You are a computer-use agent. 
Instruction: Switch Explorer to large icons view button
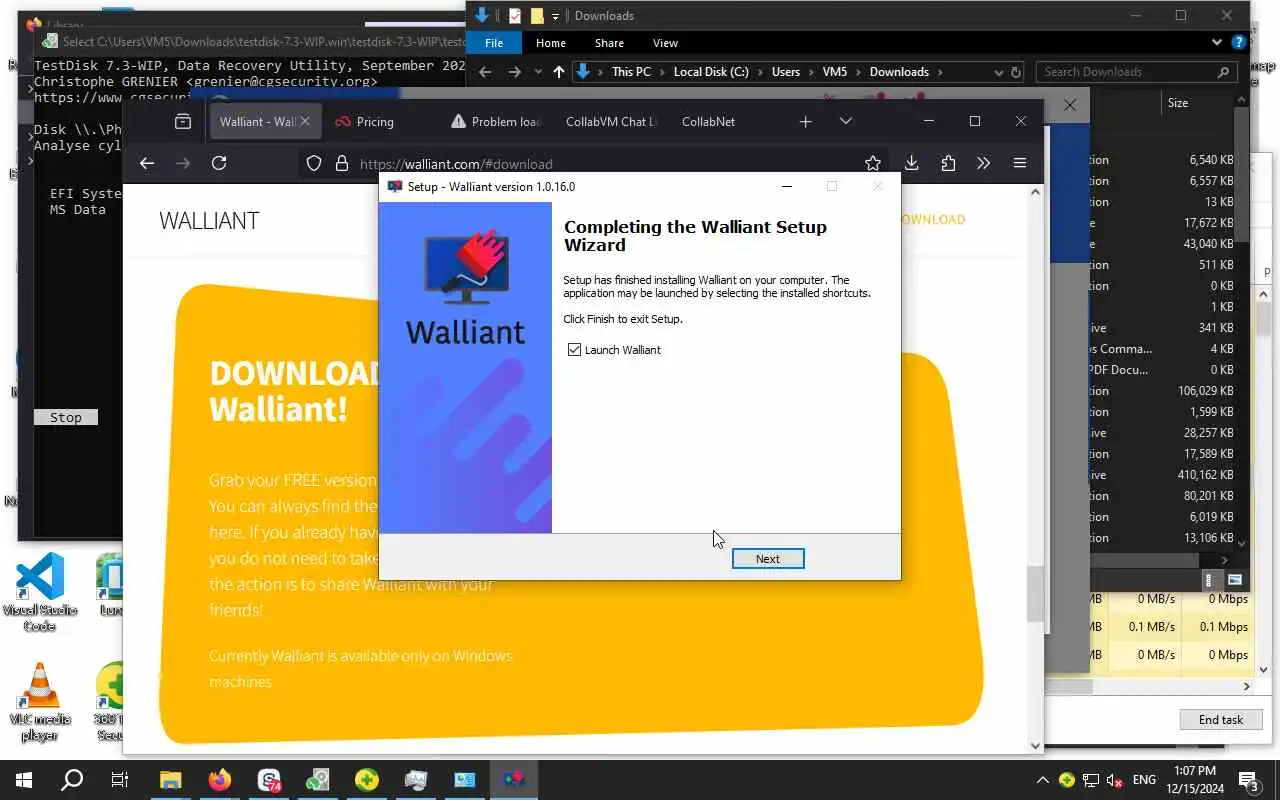[1235, 580]
